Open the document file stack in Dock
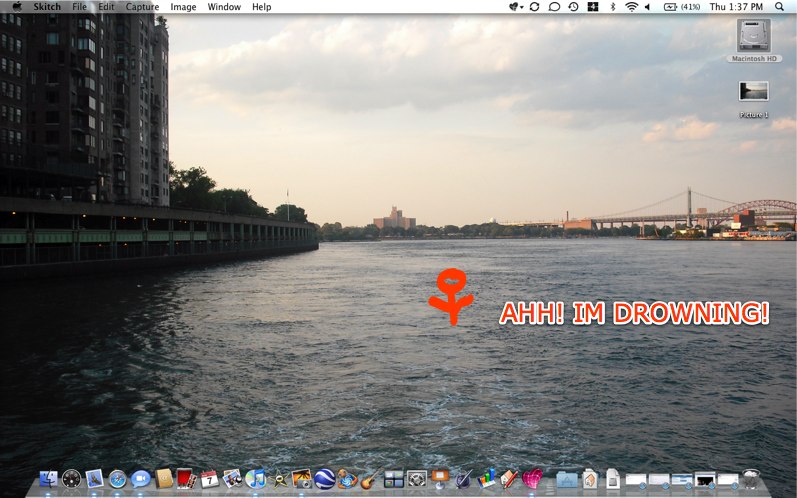Image resolution: width=797 pixels, height=498 pixels. coord(613,479)
